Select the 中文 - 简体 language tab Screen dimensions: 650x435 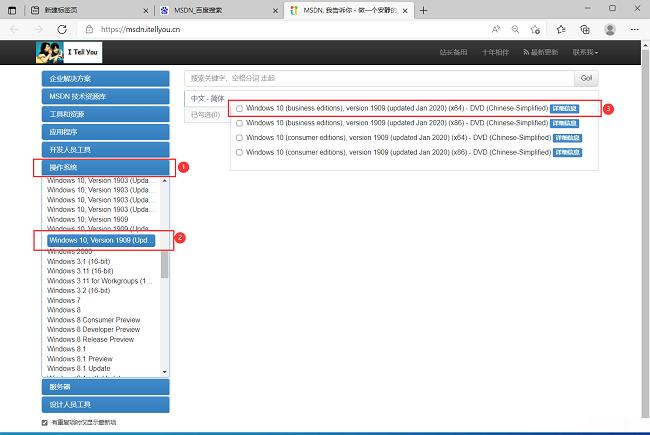[x=208, y=98]
